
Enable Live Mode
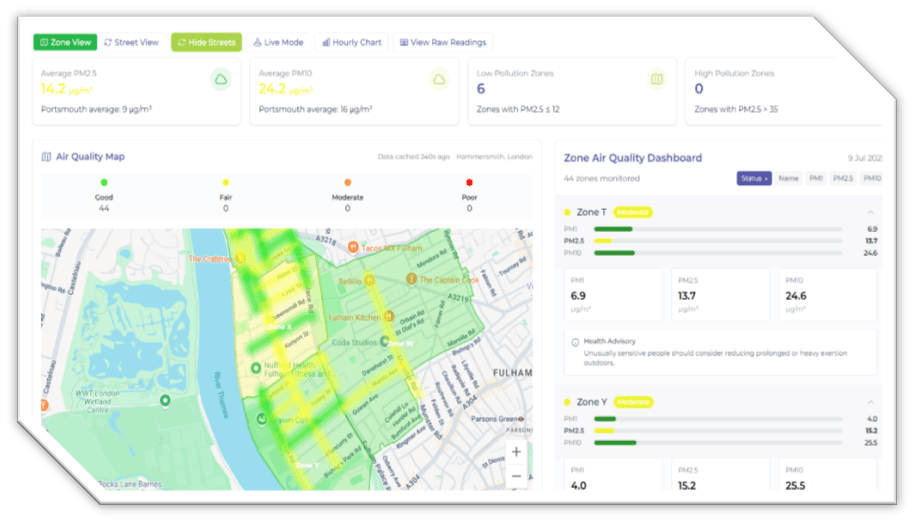278,42
